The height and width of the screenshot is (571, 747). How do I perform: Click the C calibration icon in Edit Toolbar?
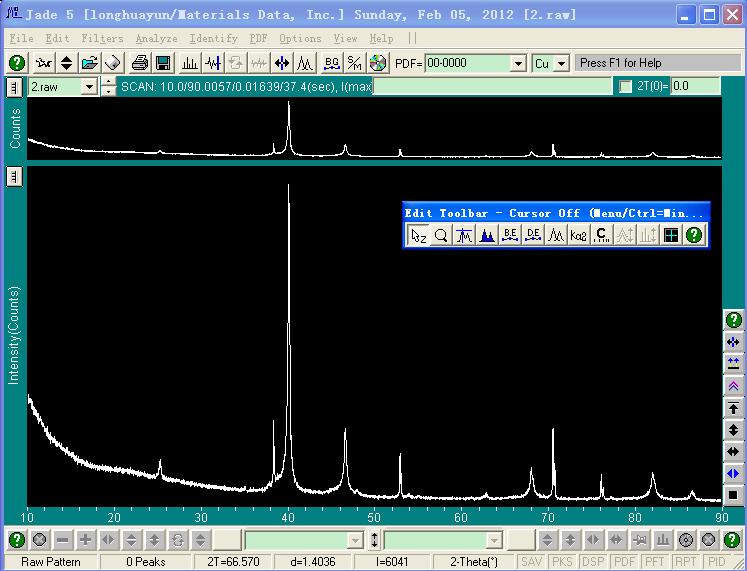coord(602,235)
